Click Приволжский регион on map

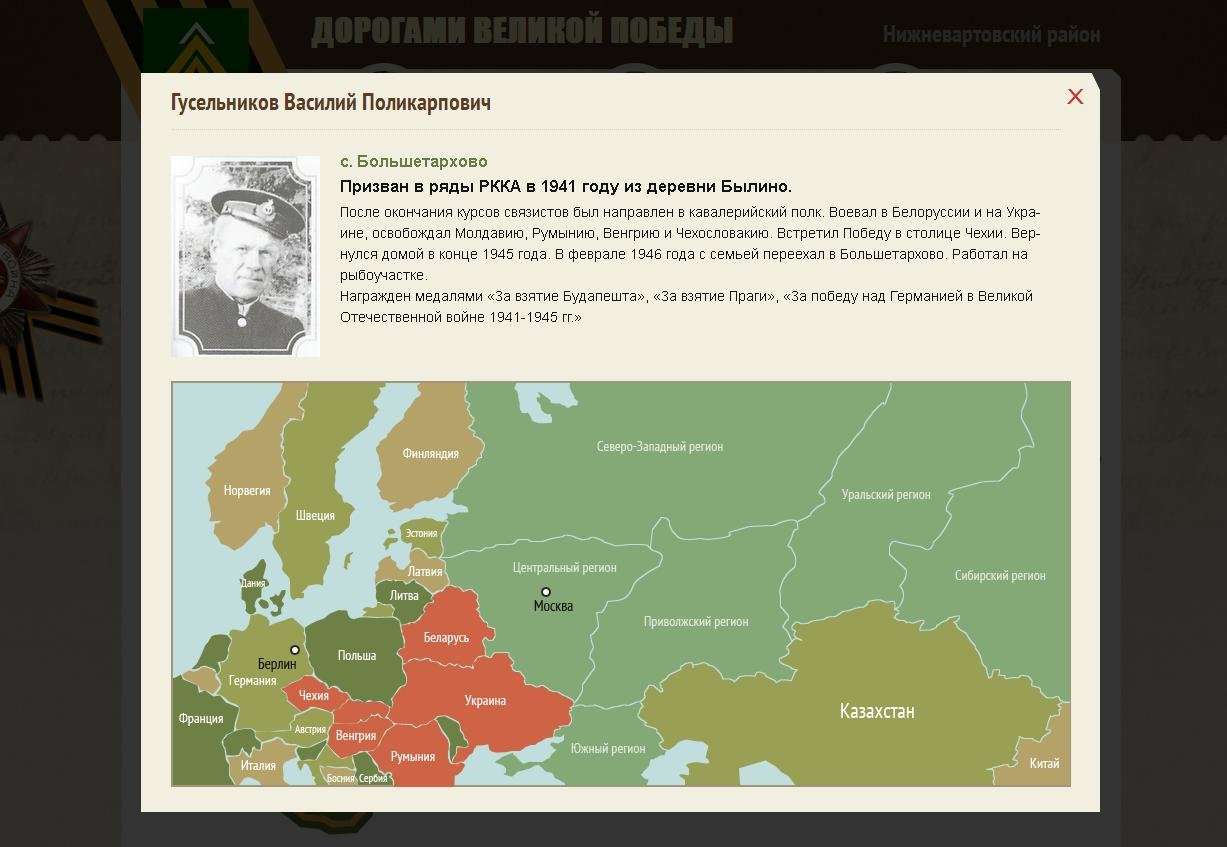click(696, 621)
